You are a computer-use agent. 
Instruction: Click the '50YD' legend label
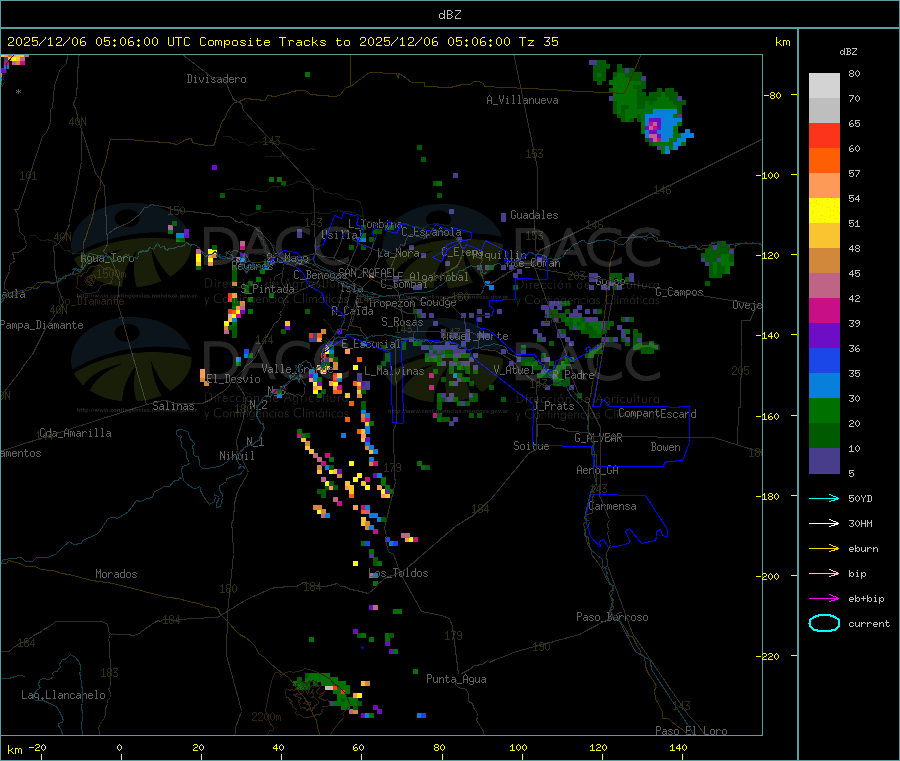point(860,498)
